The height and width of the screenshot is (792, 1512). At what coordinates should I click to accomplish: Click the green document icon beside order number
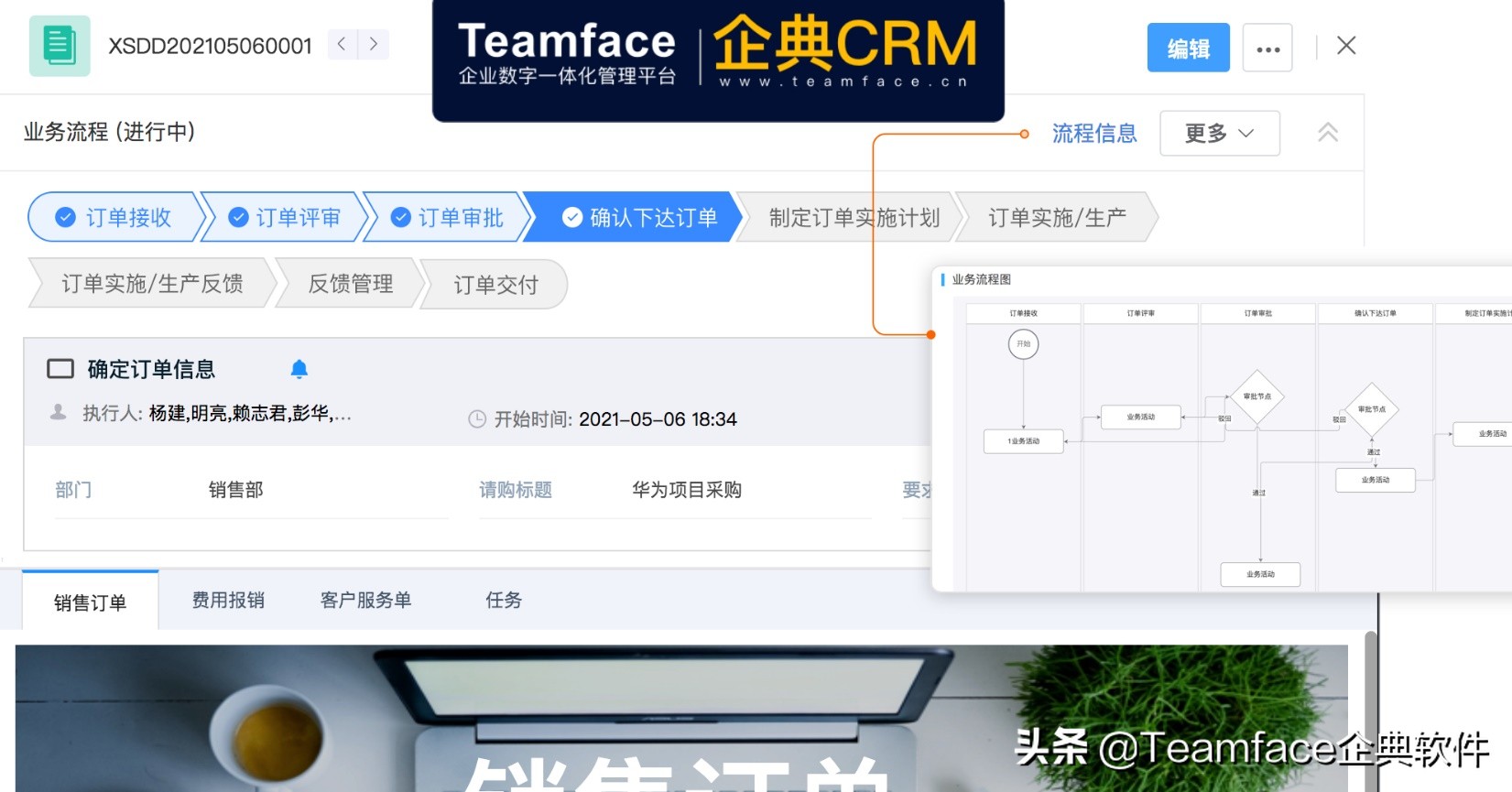click(60, 46)
